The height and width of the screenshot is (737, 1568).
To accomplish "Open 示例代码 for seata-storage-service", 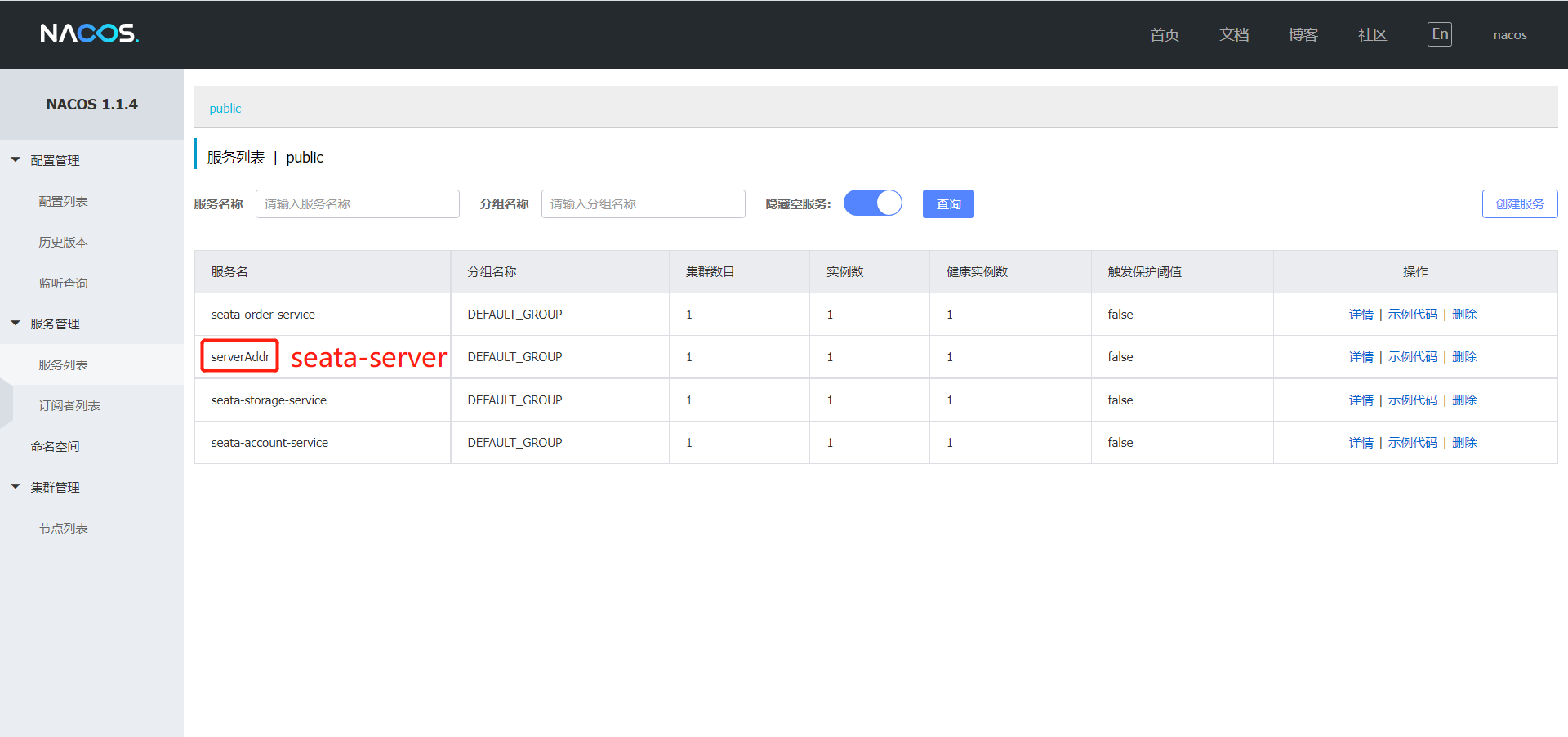I will click(1413, 400).
